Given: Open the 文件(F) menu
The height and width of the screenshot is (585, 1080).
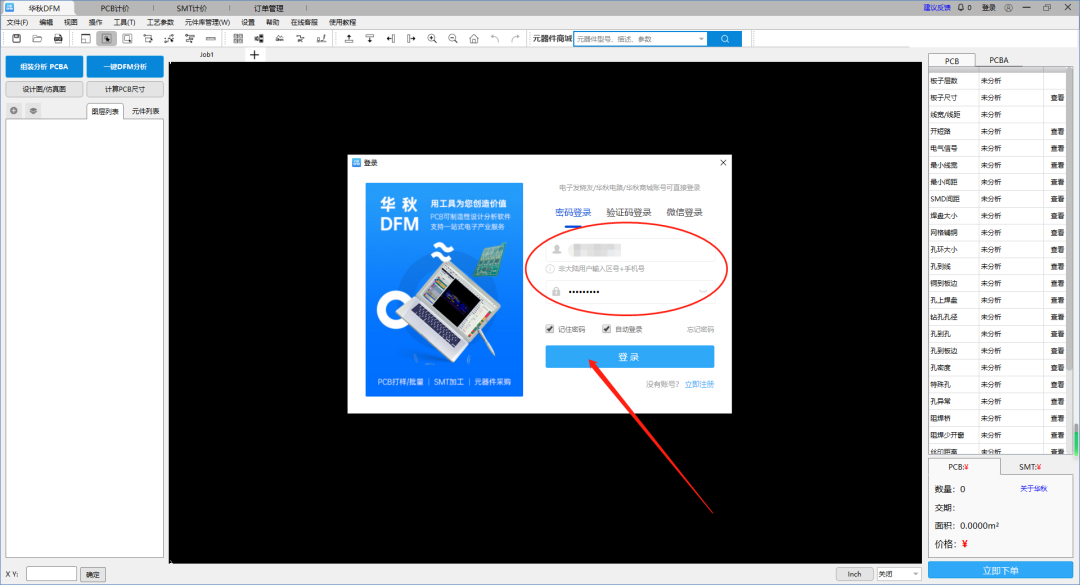Looking at the screenshot, I should [x=17, y=22].
